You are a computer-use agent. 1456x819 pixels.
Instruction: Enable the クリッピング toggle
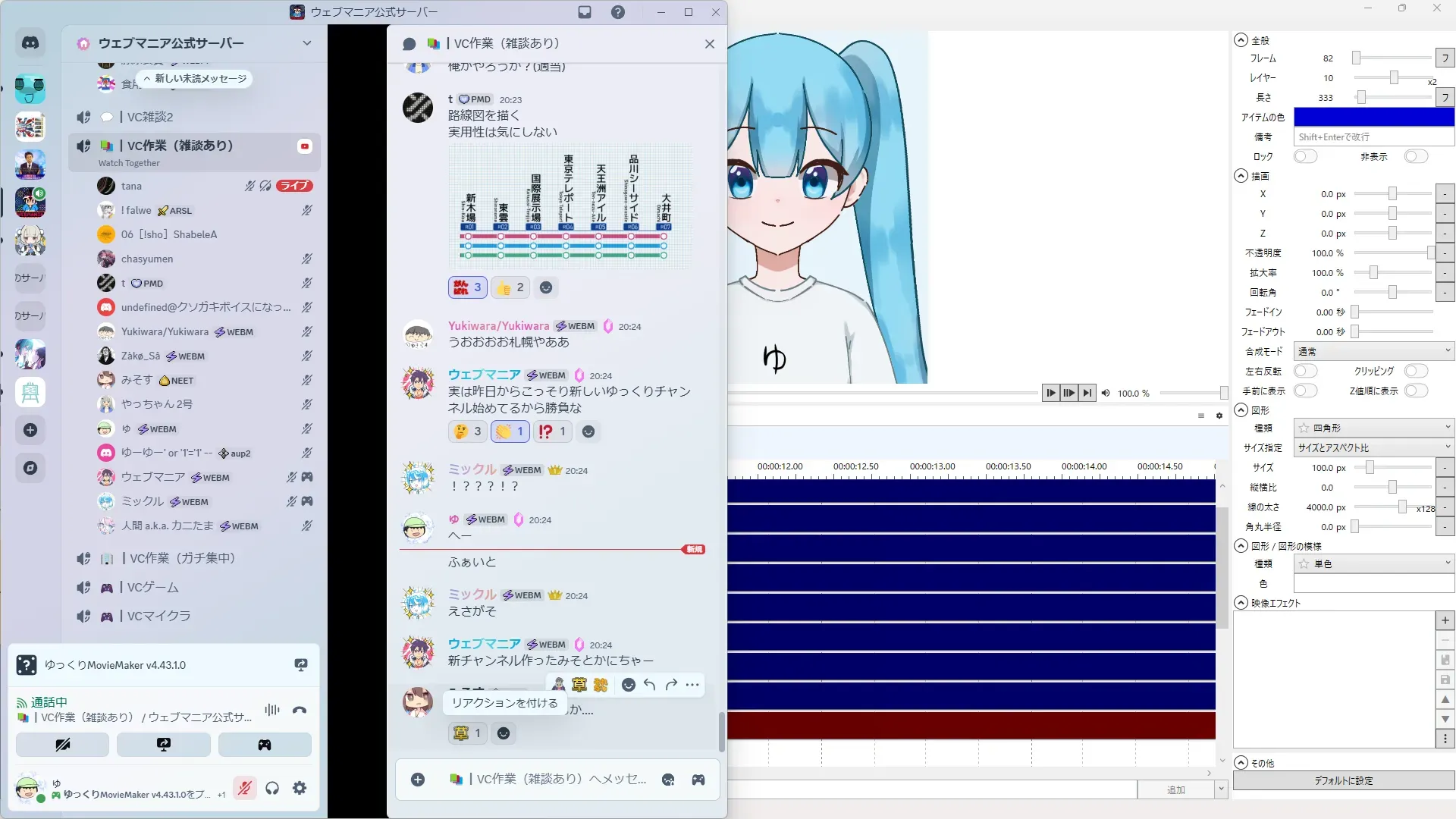tap(1415, 371)
